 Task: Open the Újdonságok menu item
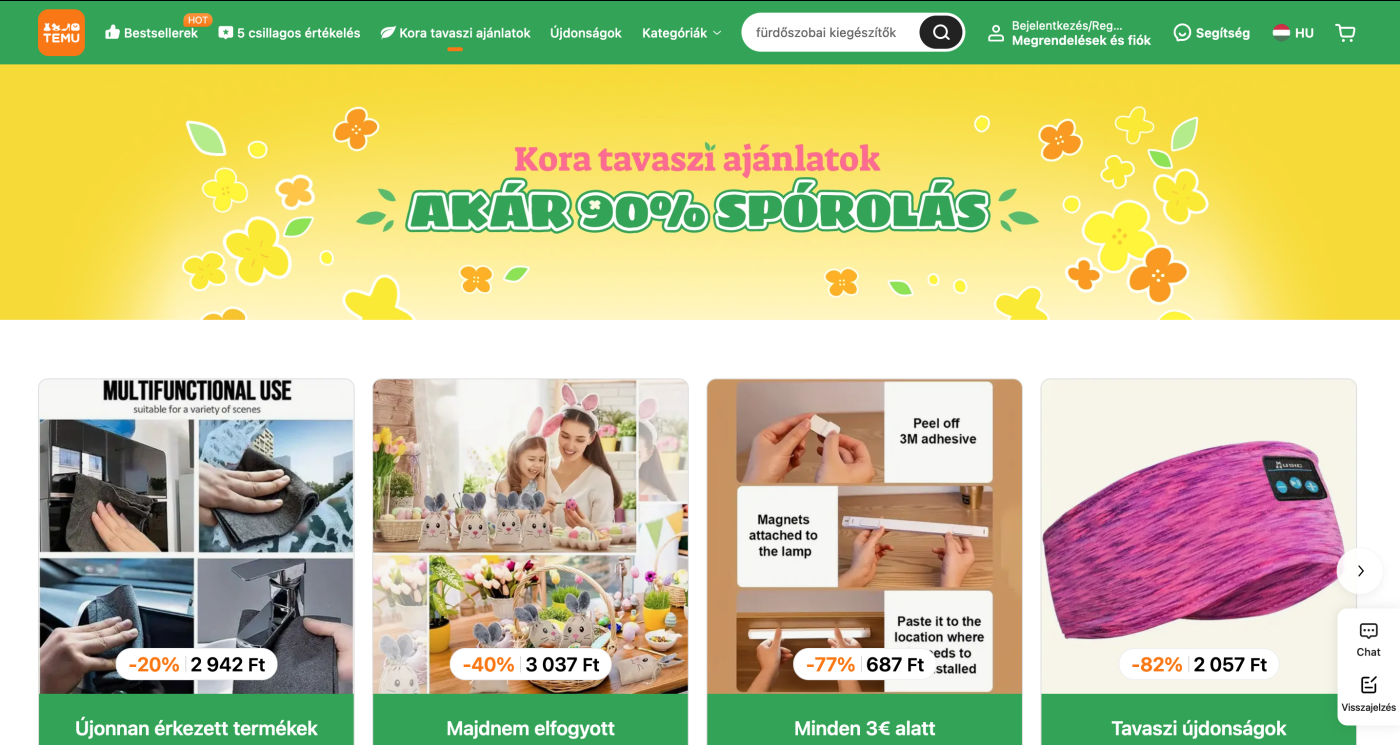pos(586,32)
